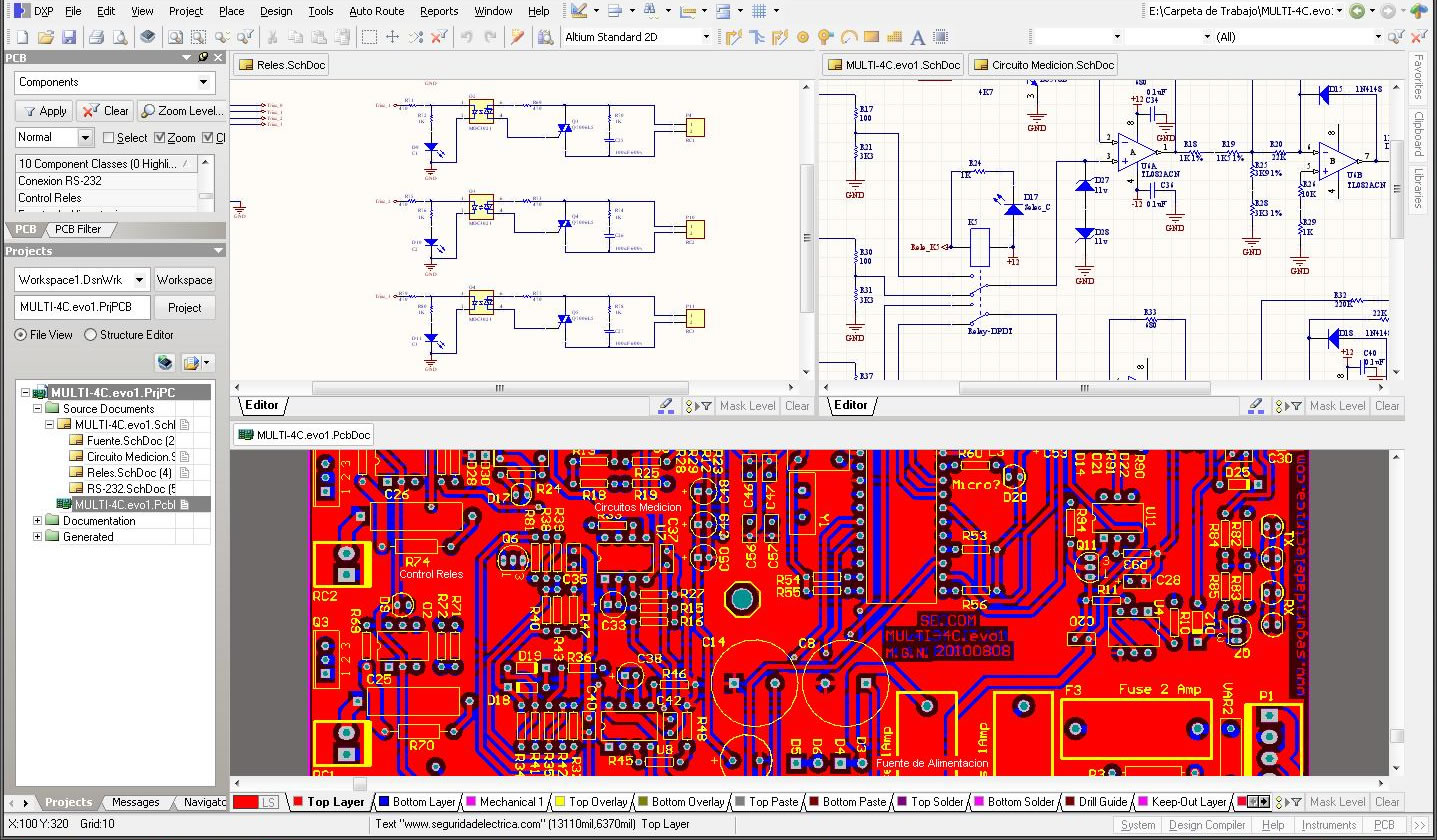
Task: Select the Place Arc tool
Action: [848, 37]
